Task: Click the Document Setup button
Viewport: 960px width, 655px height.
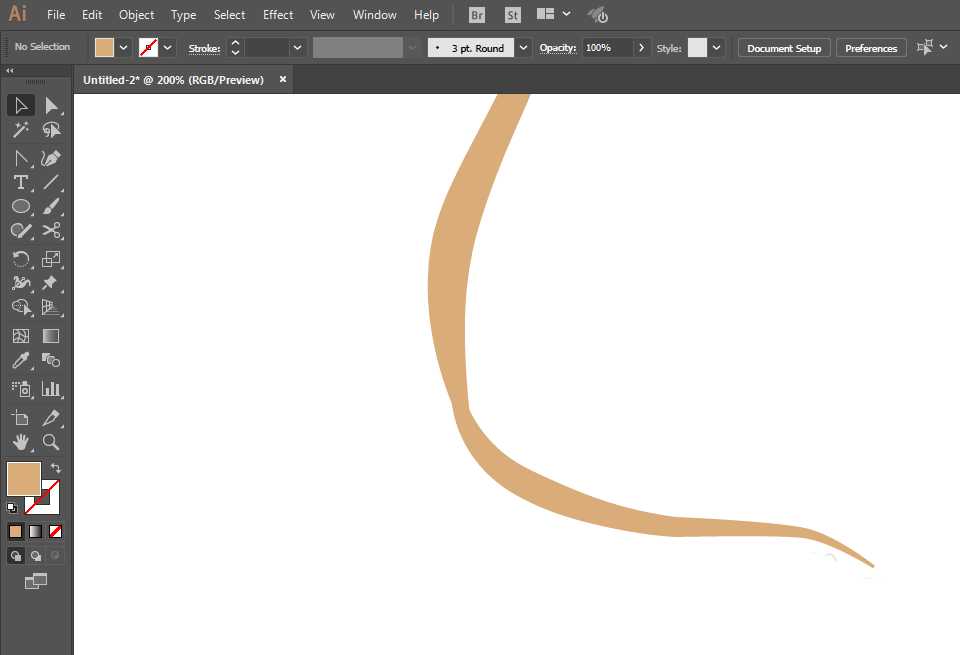Action: [x=783, y=48]
